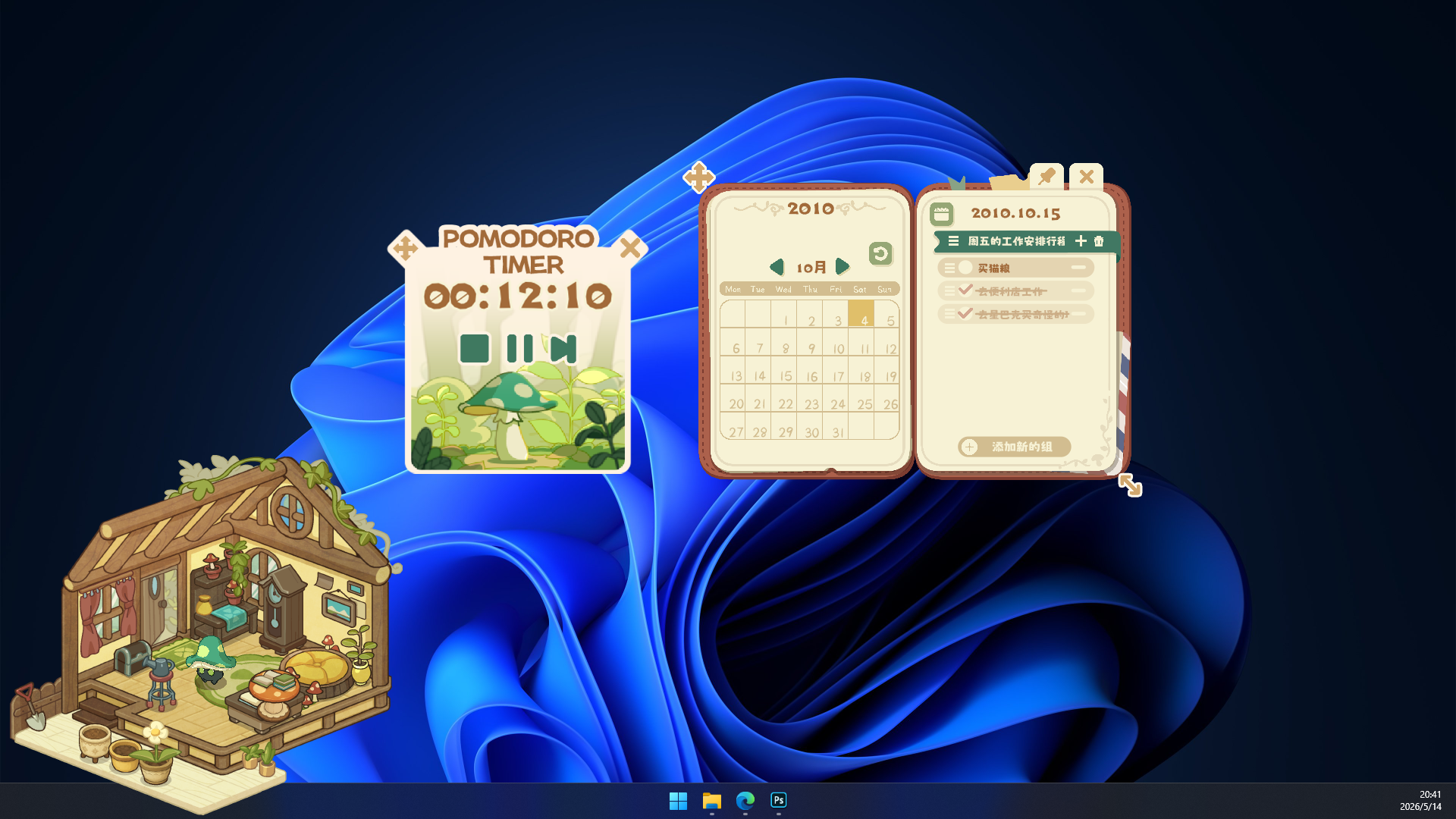Click the green calendar icon beside 2010.10.15
This screenshot has width=1456, height=819.
pos(942,214)
